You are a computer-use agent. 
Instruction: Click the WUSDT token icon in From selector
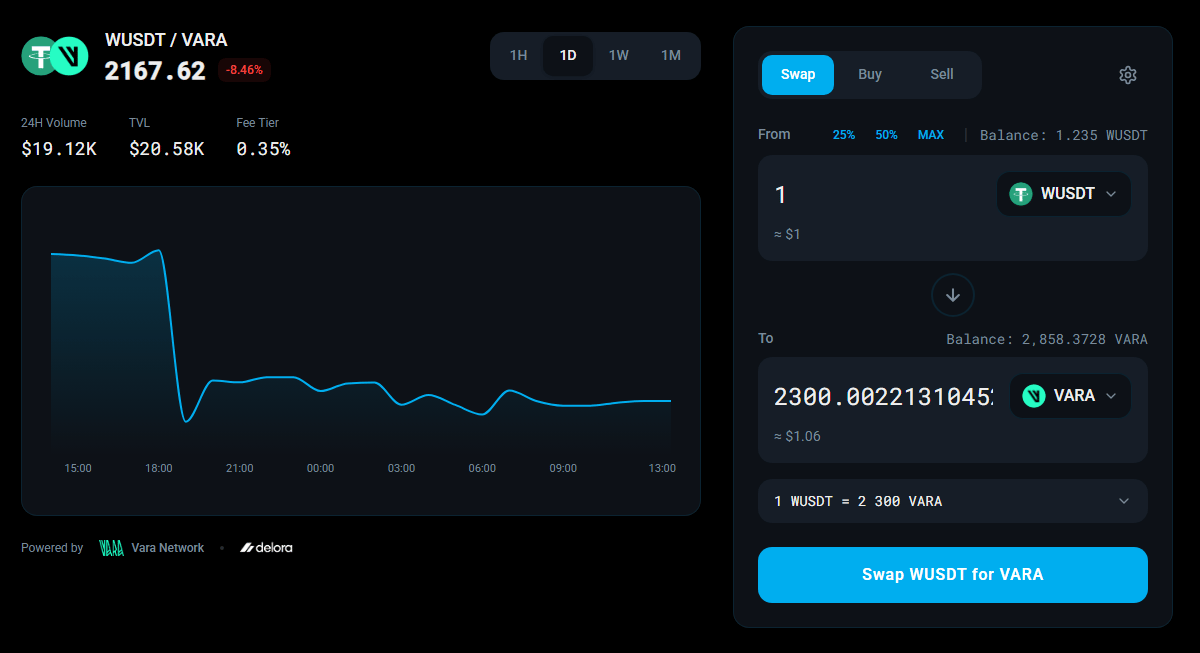tap(1020, 194)
